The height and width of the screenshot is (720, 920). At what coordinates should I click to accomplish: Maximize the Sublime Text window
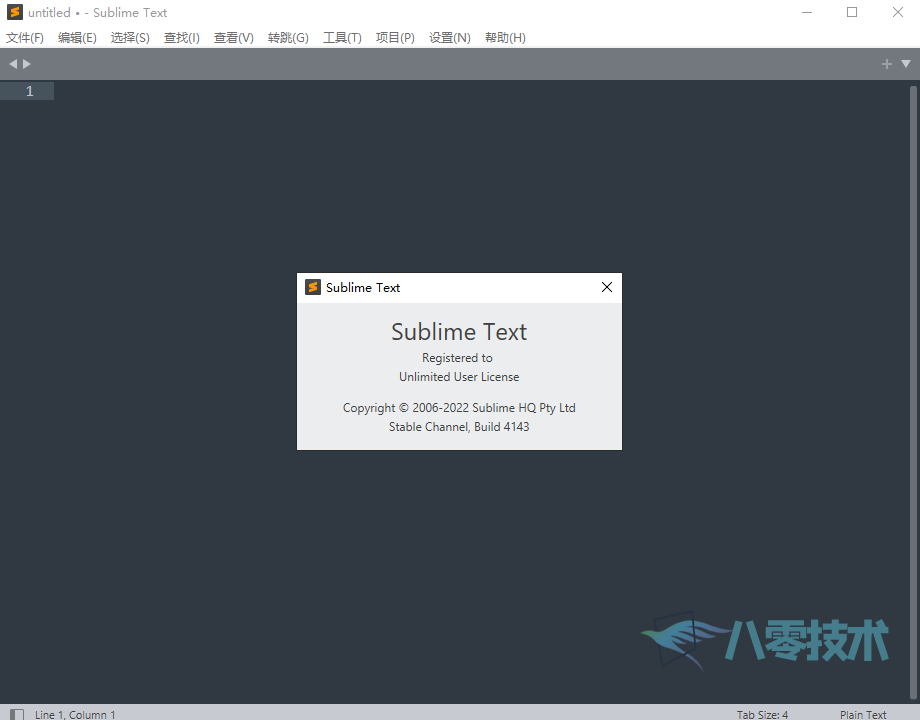coord(852,13)
